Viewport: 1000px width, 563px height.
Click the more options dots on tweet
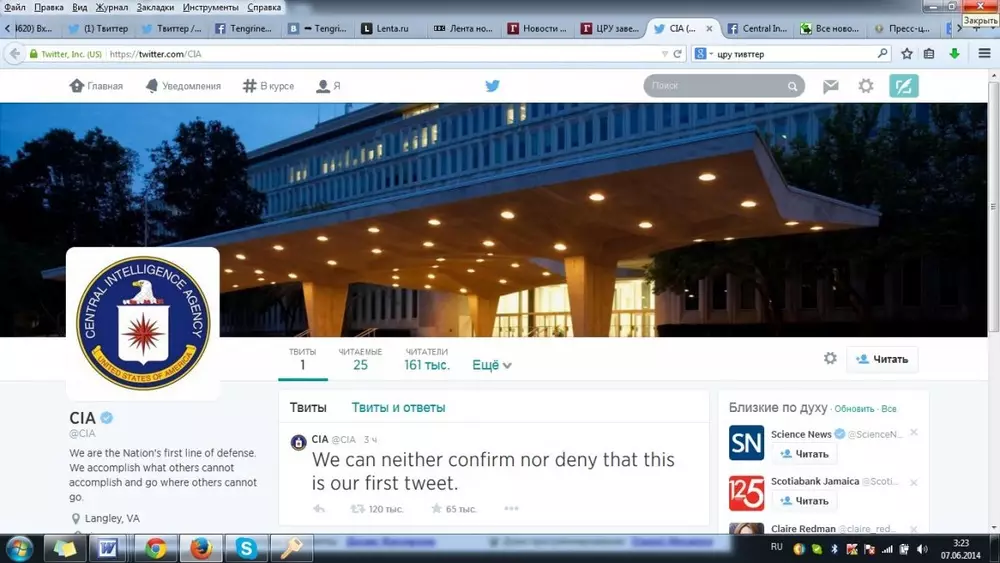click(x=511, y=509)
